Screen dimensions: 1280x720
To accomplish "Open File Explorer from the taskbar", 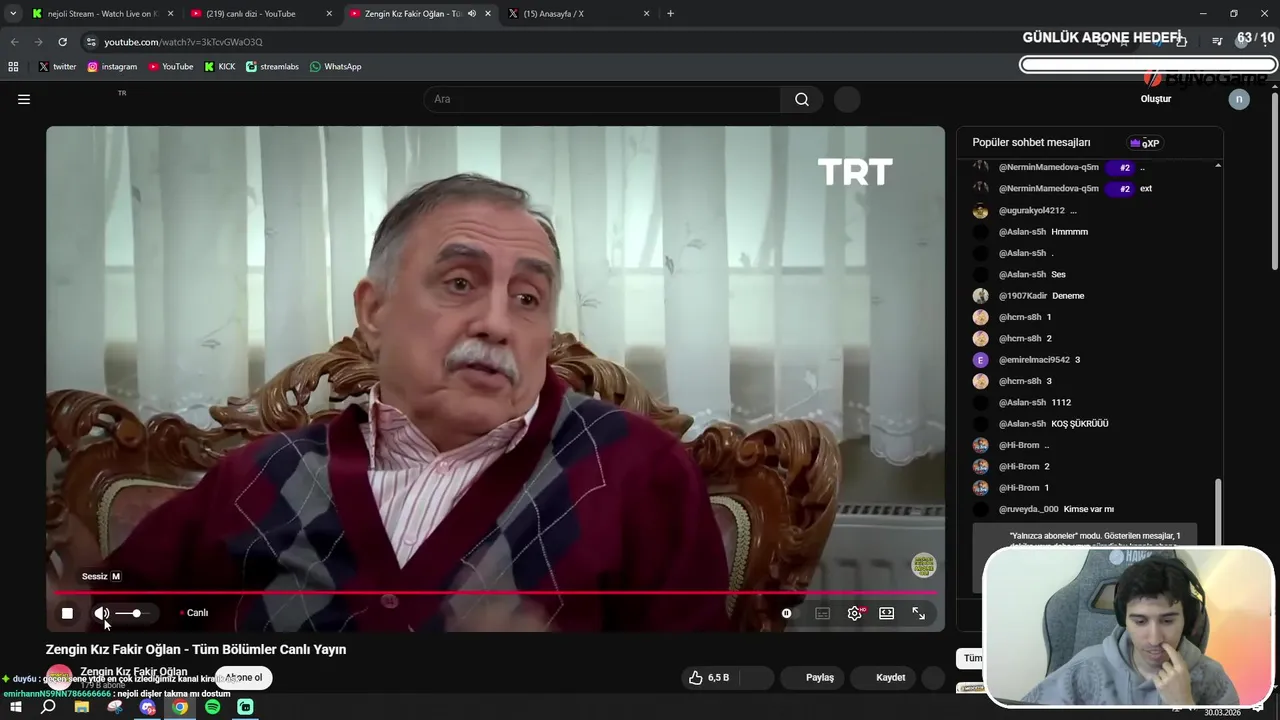I will pos(82,707).
